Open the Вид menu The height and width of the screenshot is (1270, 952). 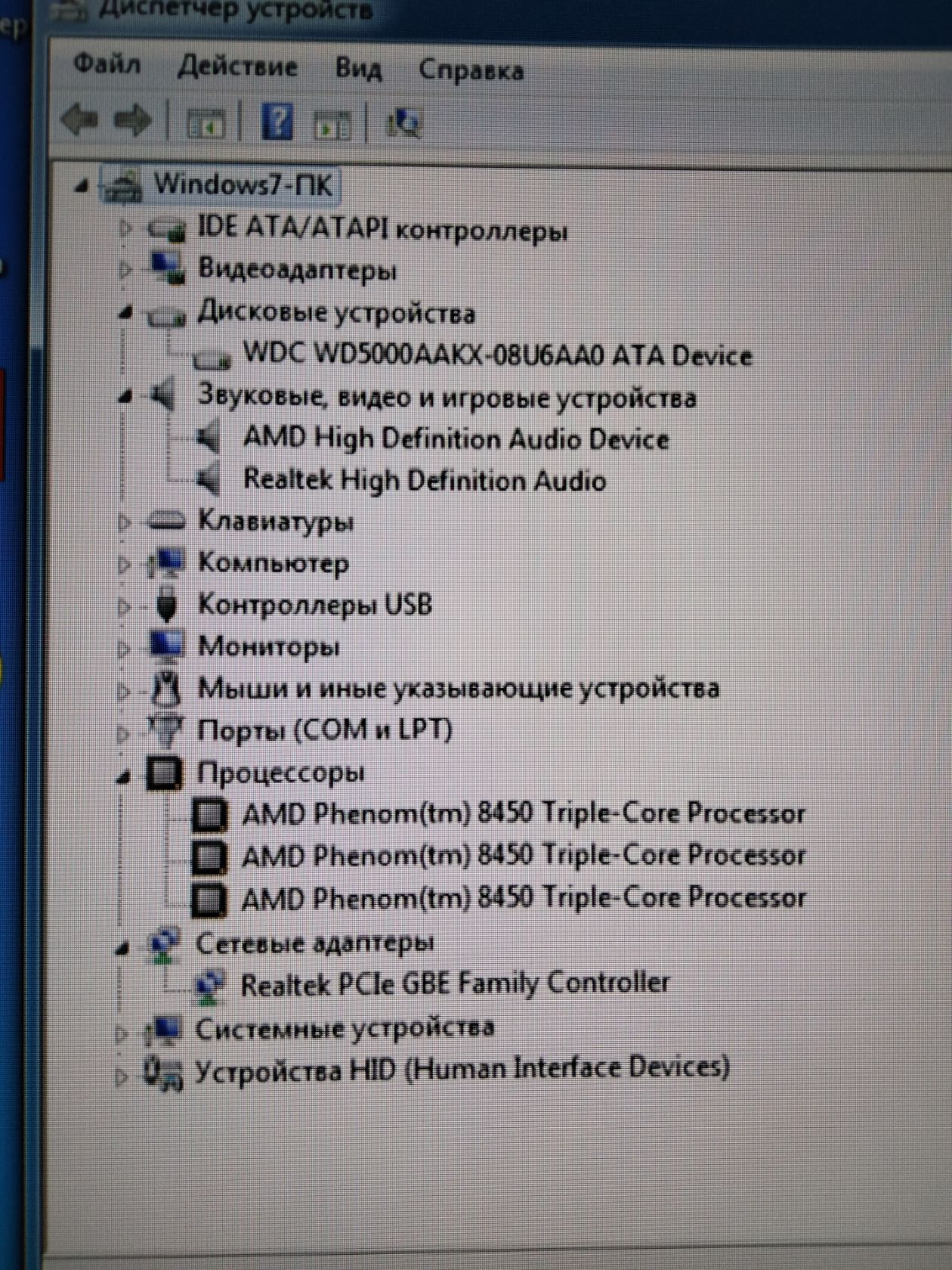pyautogui.click(x=358, y=69)
